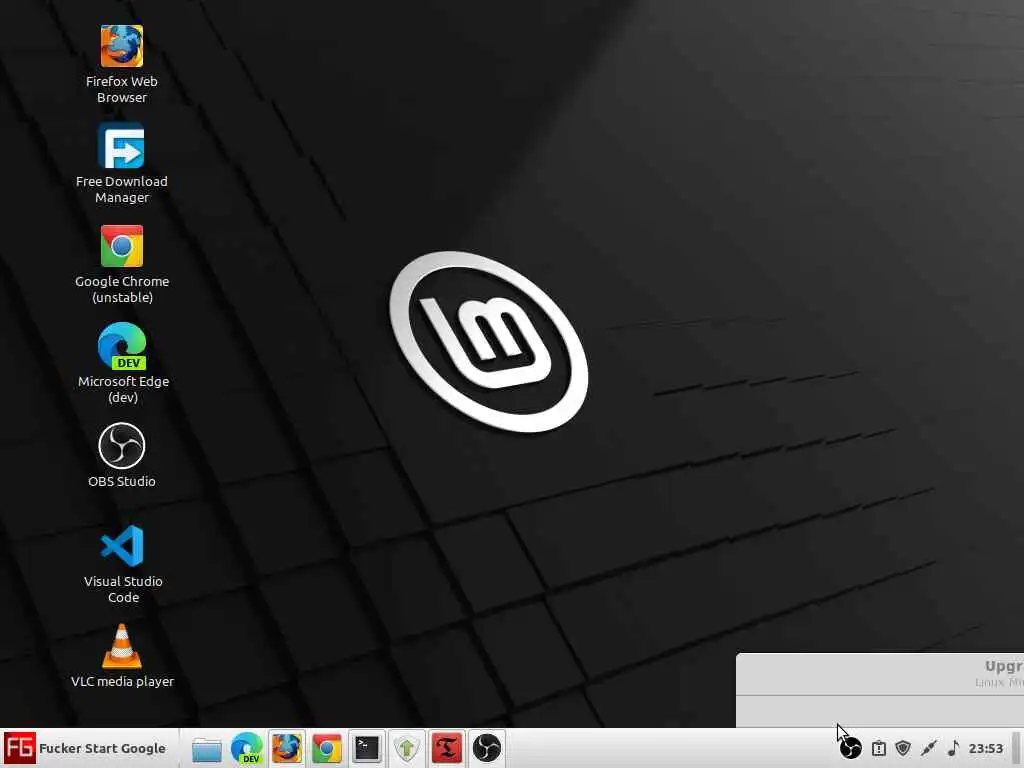Image resolution: width=1024 pixels, height=768 pixels.
Task: Click Edge DEV launcher in the panel
Action: coord(247,748)
